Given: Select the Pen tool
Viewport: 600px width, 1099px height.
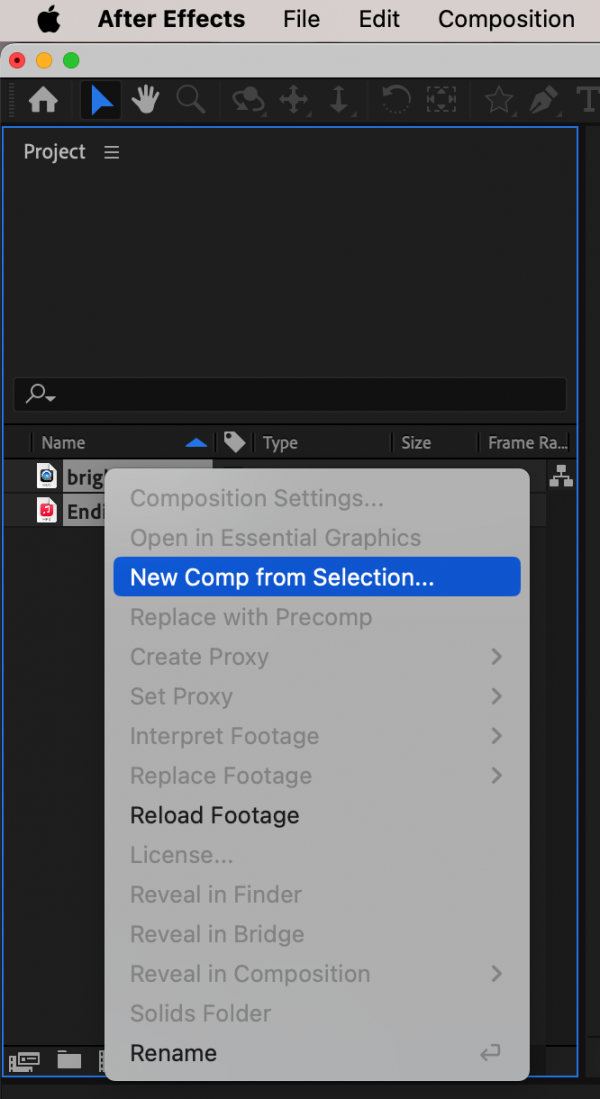Looking at the screenshot, I should click(x=543, y=100).
